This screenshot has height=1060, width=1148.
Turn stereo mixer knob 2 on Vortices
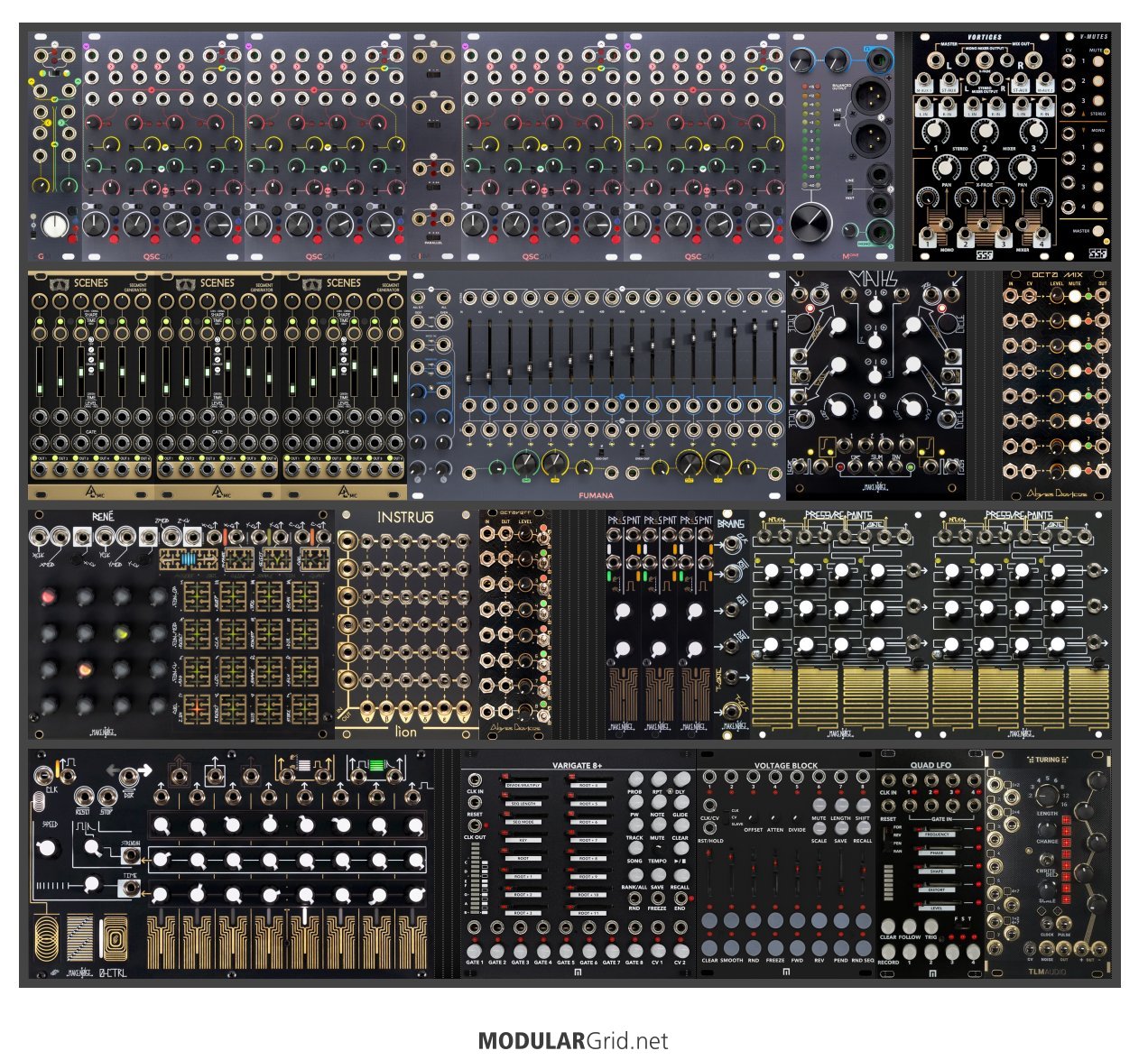pyautogui.click(x=986, y=131)
